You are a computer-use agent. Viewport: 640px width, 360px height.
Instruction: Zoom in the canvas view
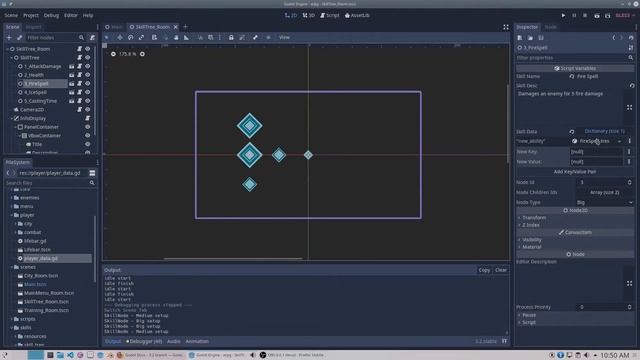[142, 54]
